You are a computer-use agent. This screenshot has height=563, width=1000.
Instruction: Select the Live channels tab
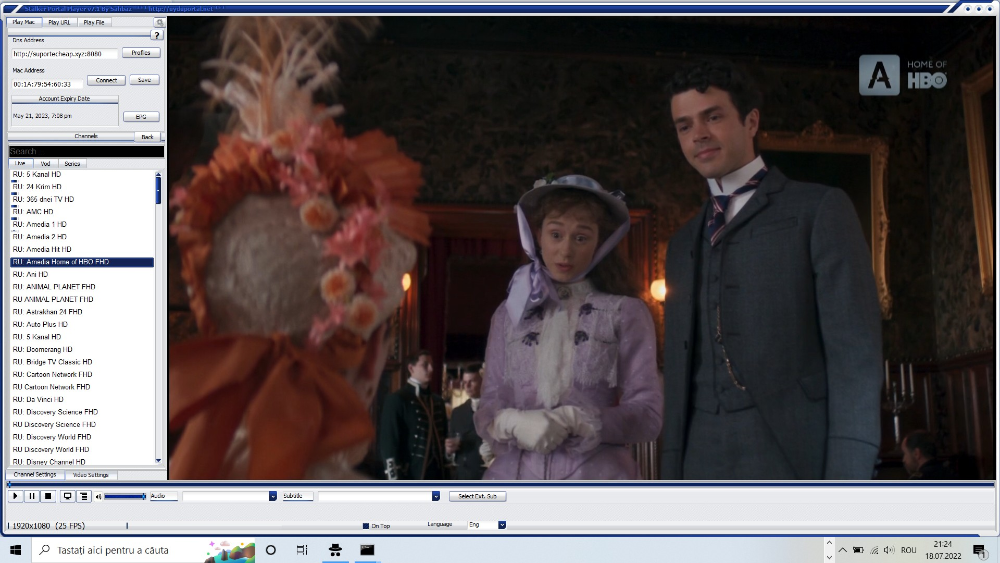(x=20, y=164)
